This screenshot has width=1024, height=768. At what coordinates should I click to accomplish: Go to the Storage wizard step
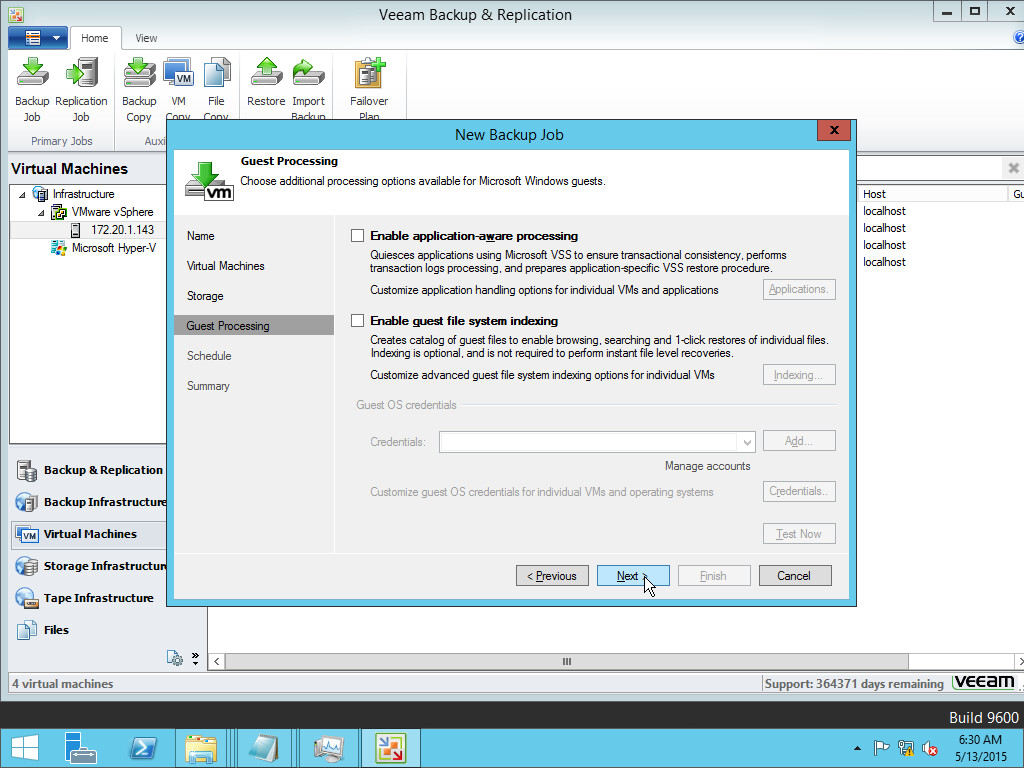pos(205,296)
